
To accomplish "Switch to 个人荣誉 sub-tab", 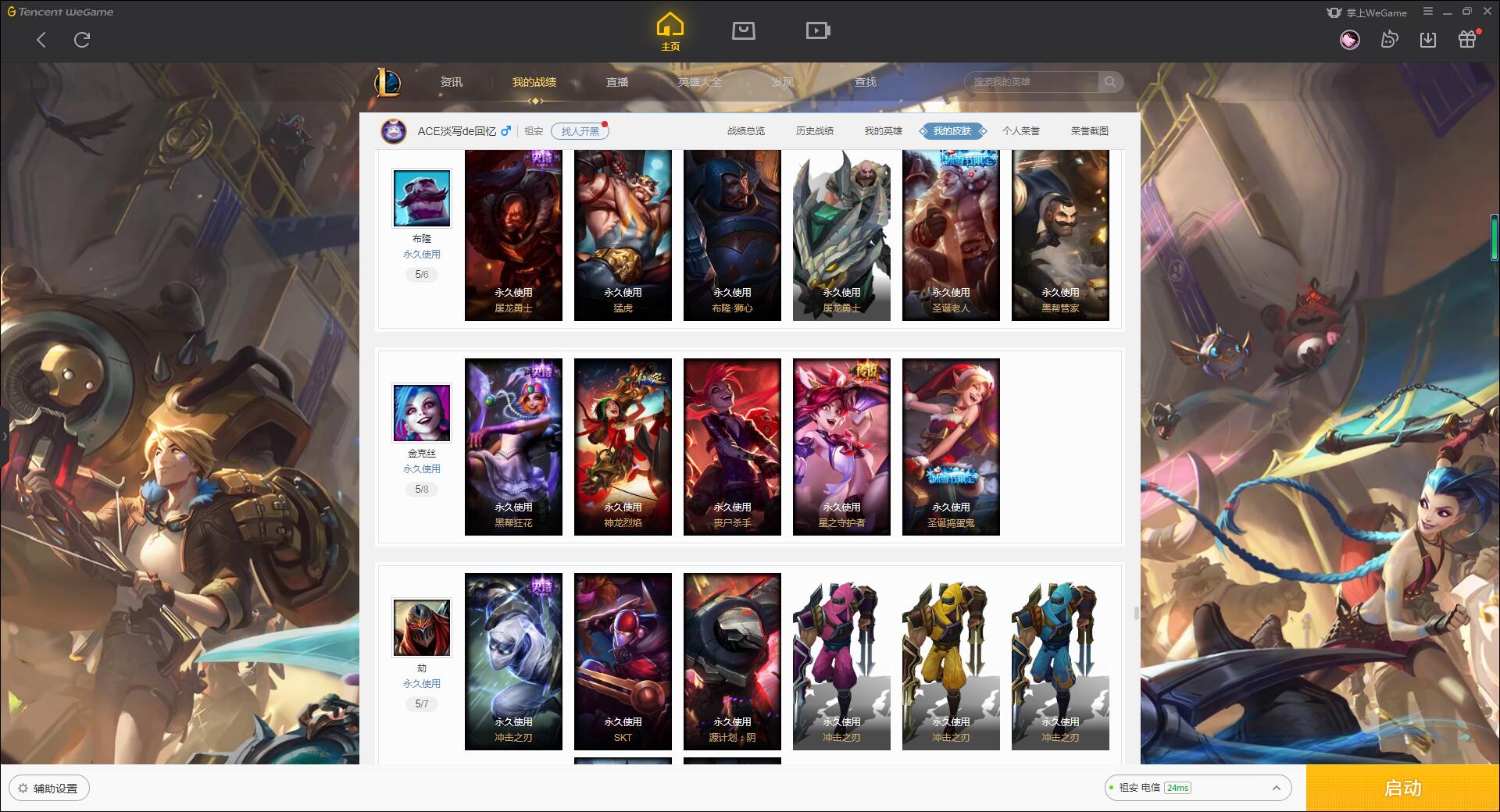I will (x=1021, y=131).
